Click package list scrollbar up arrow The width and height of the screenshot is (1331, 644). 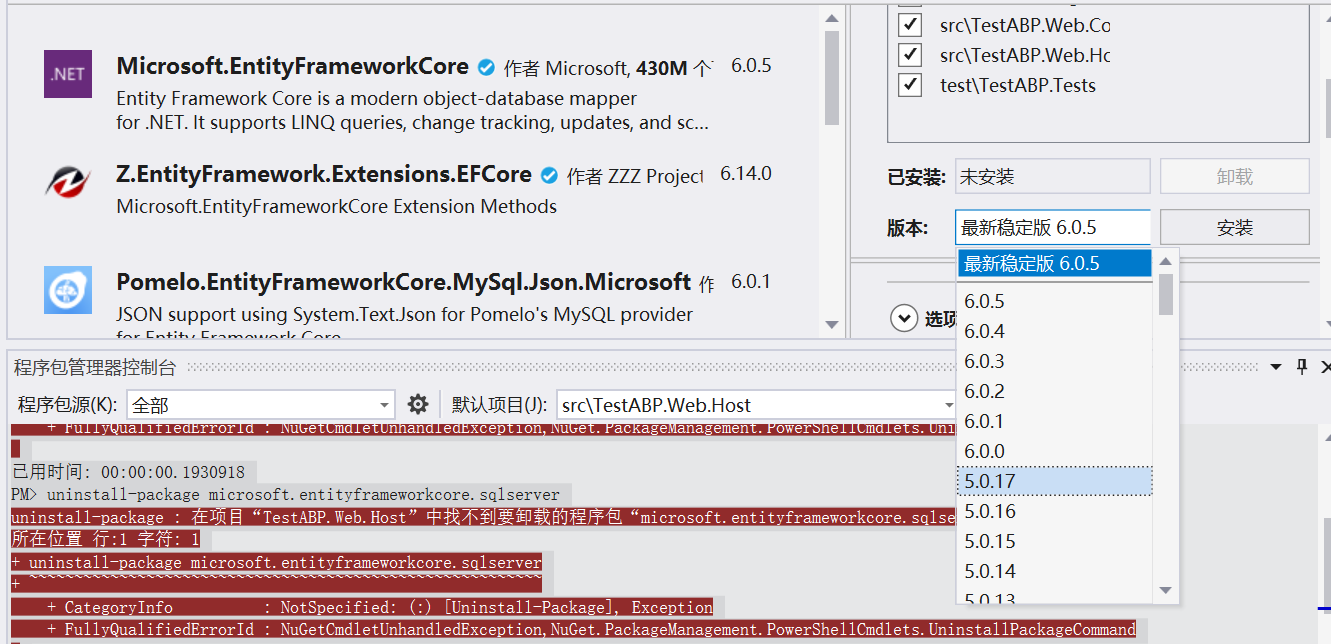(x=832, y=17)
